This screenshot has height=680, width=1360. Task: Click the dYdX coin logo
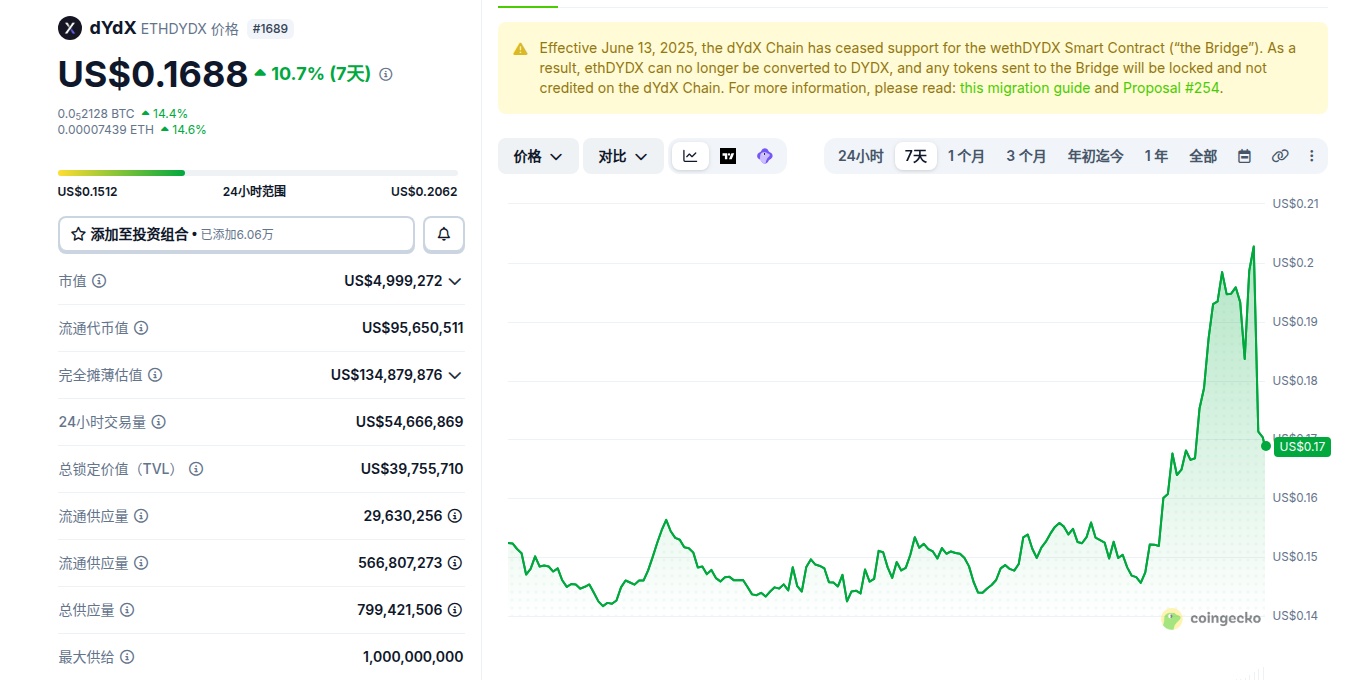pyautogui.click(x=69, y=28)
